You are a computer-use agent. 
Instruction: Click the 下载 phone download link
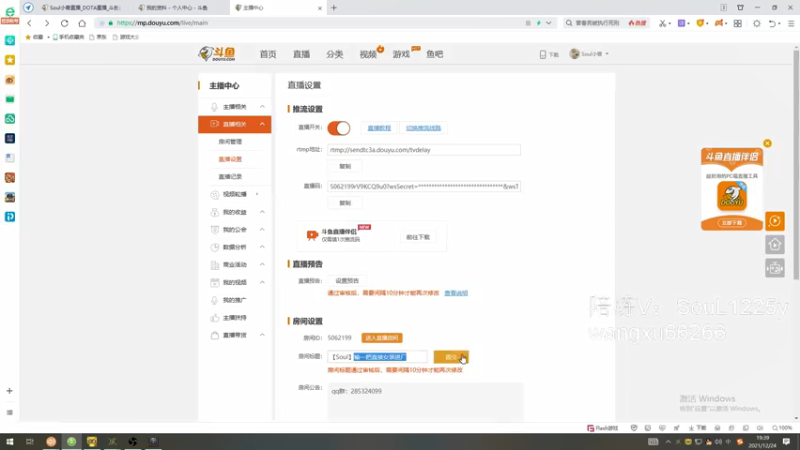click(x=549, y=54)
